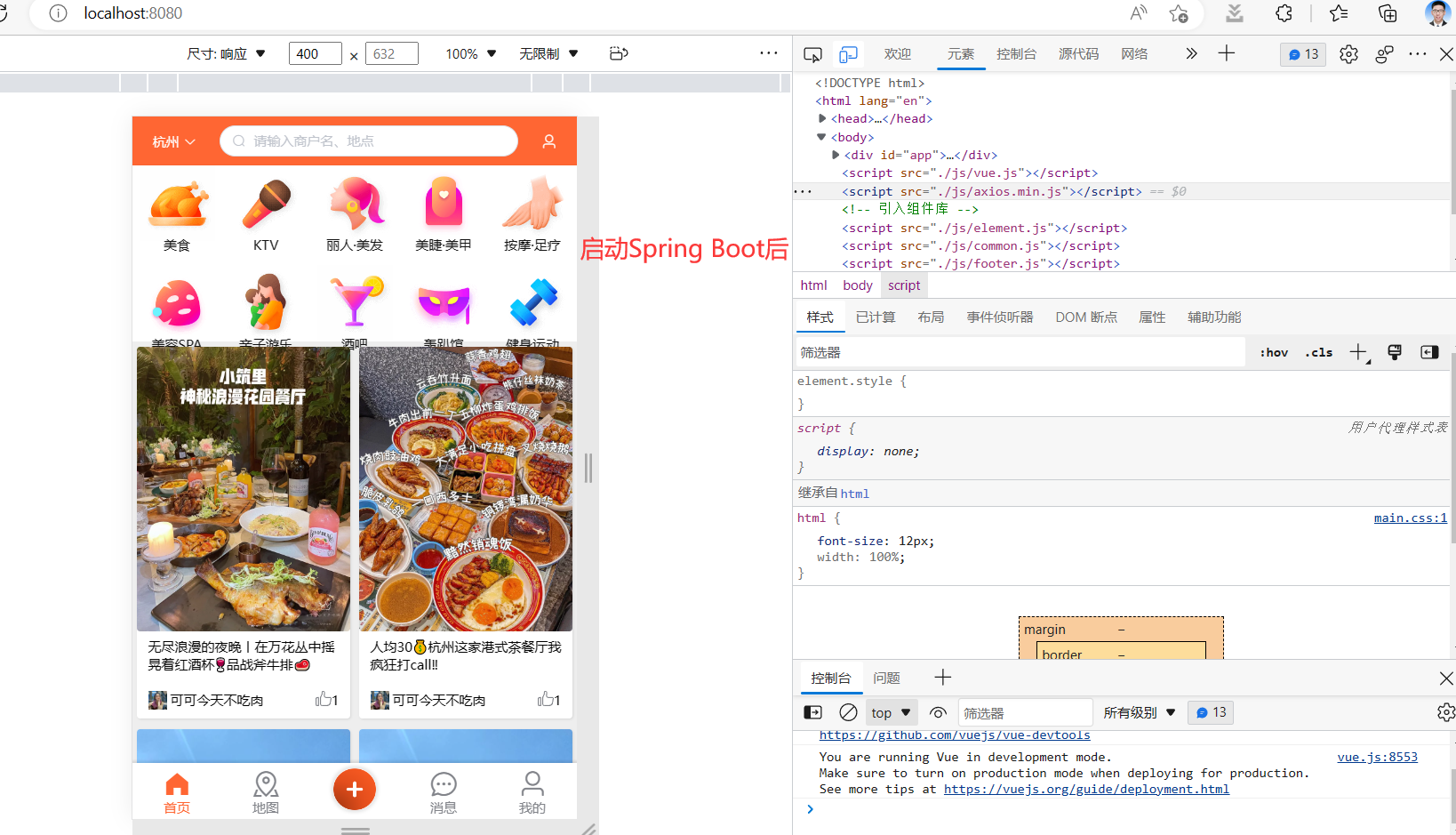Image resolution: width=1456 pixels, height=835 pixels.
Task: Select the html breadcrumb
Action: coord(813,285)
